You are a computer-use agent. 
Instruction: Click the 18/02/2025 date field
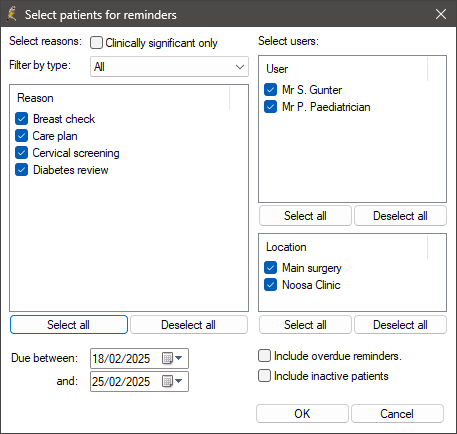tap(139, 358)
